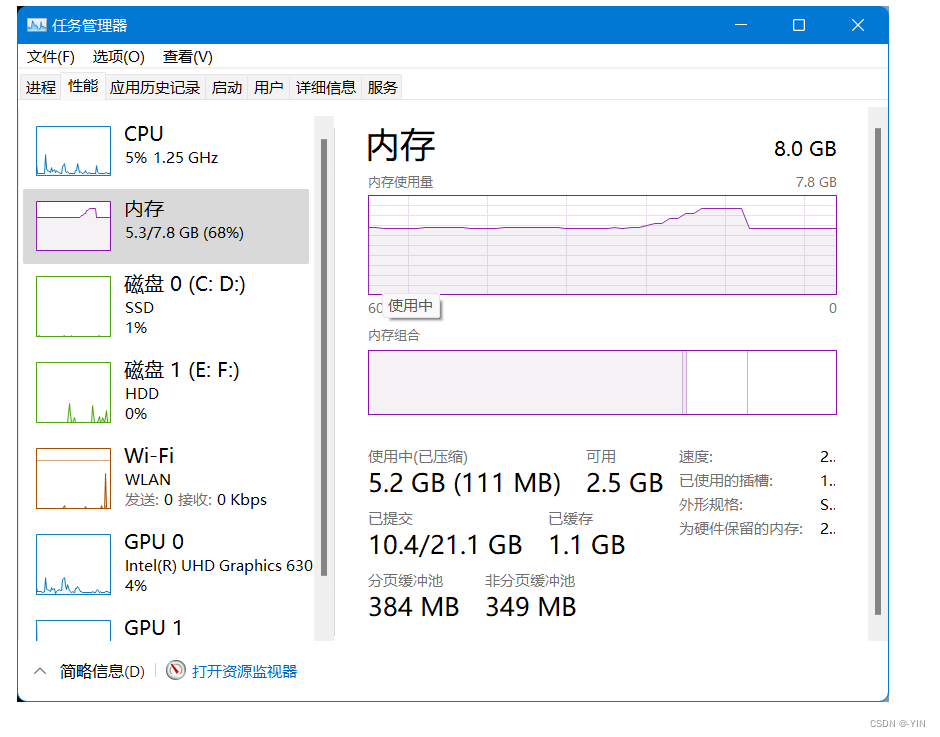
Task: Click the 内存组合 composition bar
Action: point(602,383)
